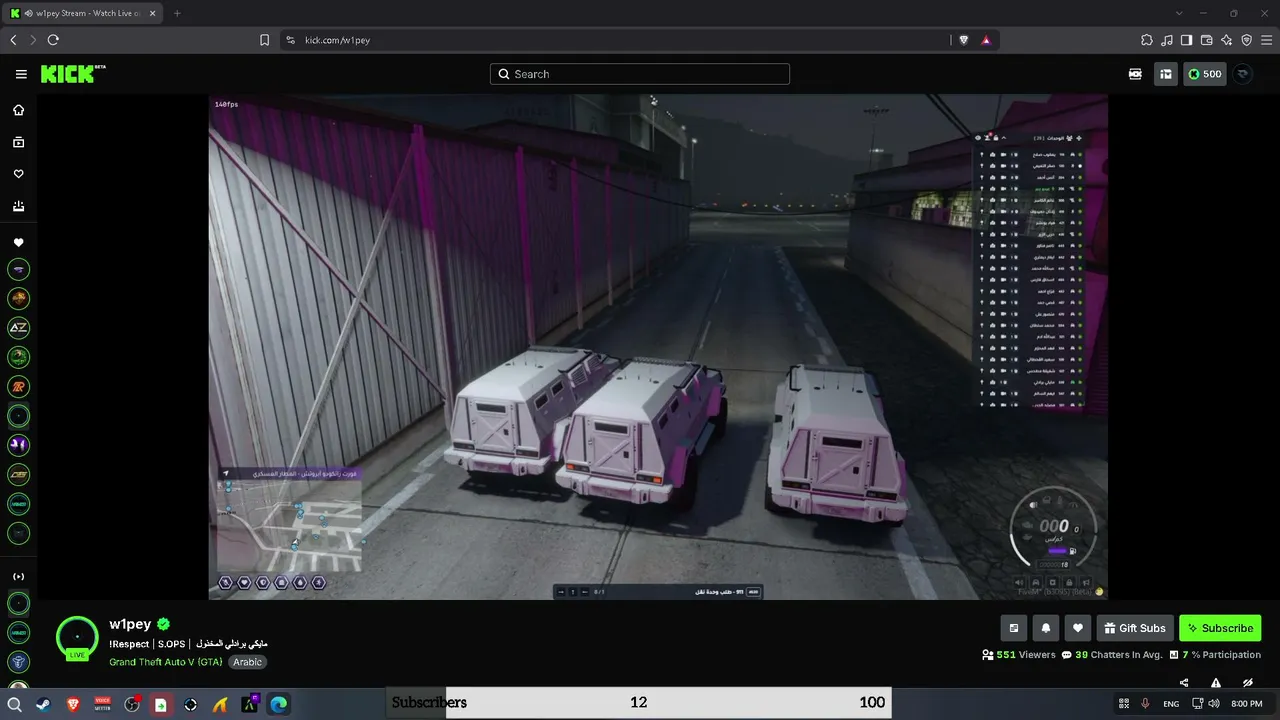
Task: Open a new browser tab
Action: pyautogui.click(x=177, y=13)
